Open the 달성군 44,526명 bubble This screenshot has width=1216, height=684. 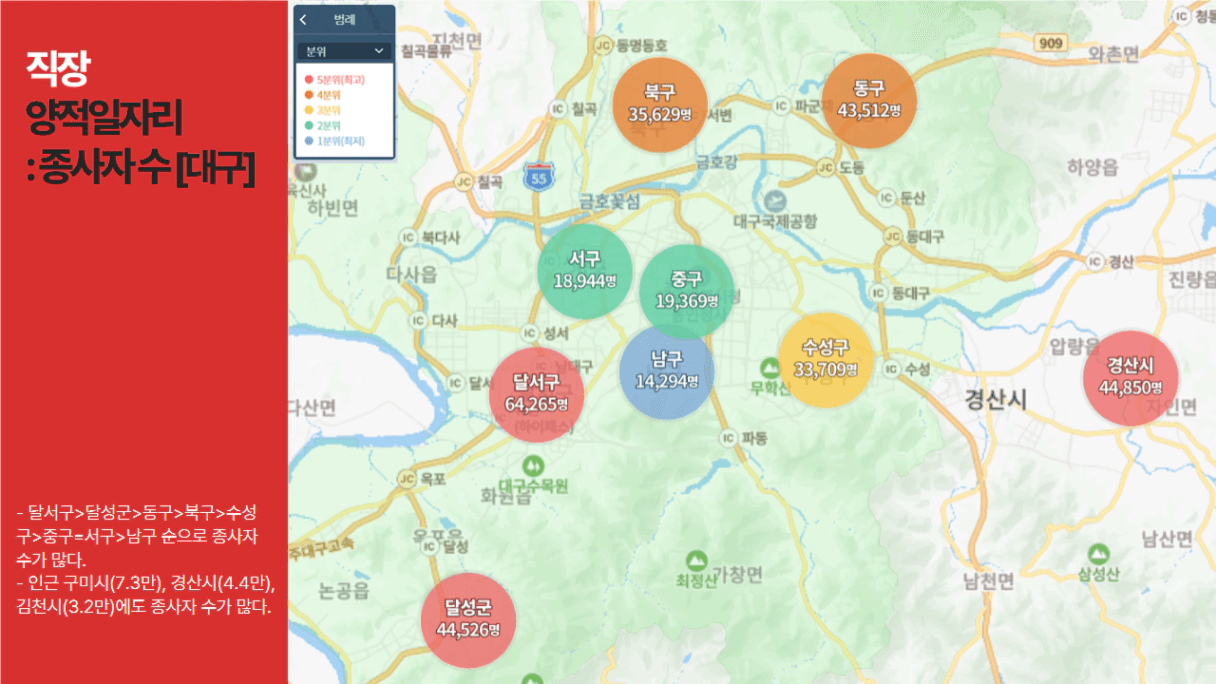468,619
